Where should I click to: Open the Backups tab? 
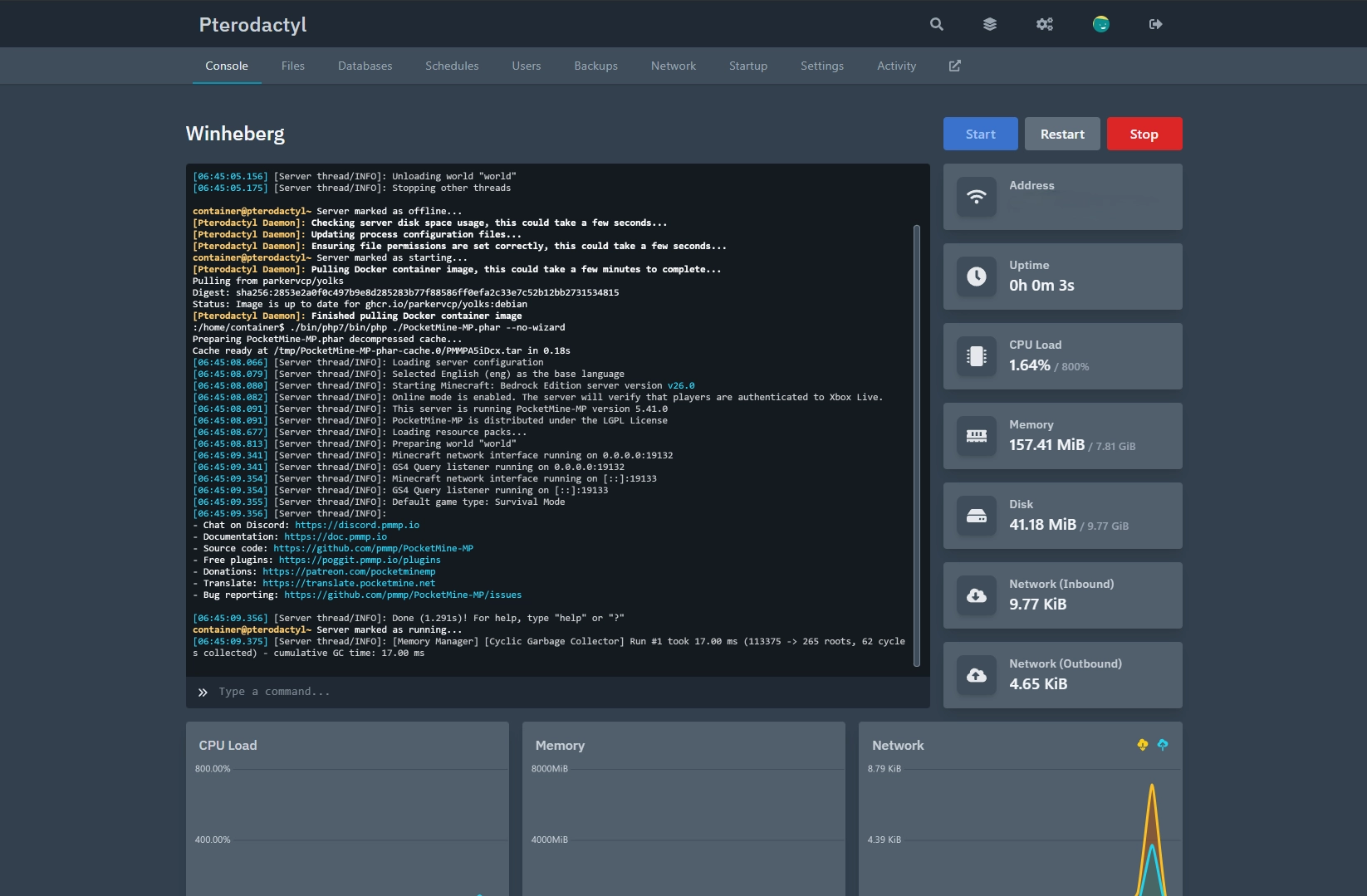click(x=595, y=66)
